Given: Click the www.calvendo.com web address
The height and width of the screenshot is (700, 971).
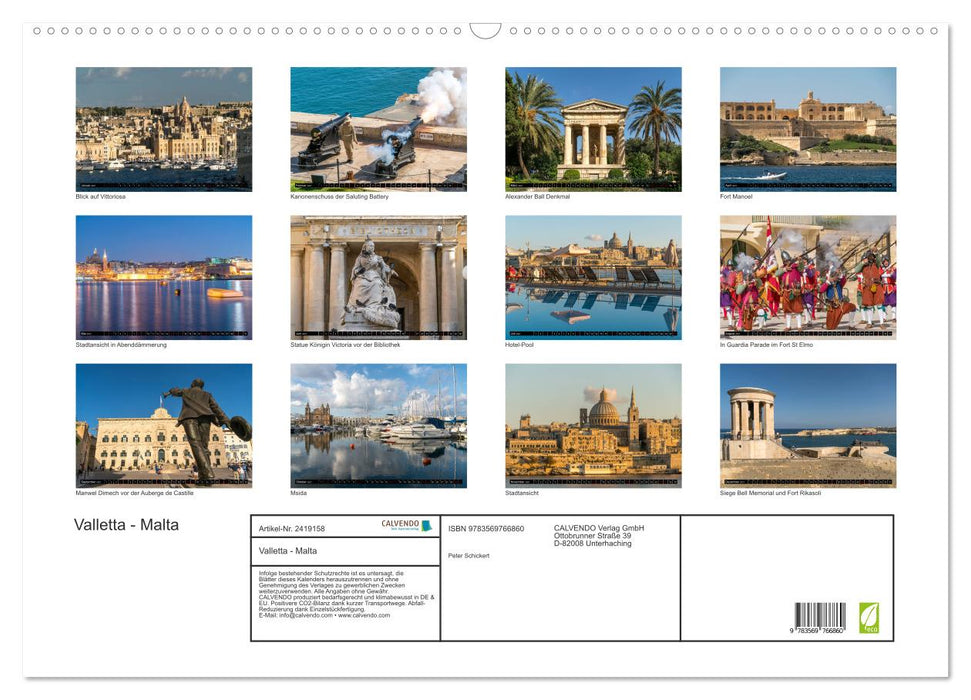Looking at the screenshot, I should coord(364,615).
